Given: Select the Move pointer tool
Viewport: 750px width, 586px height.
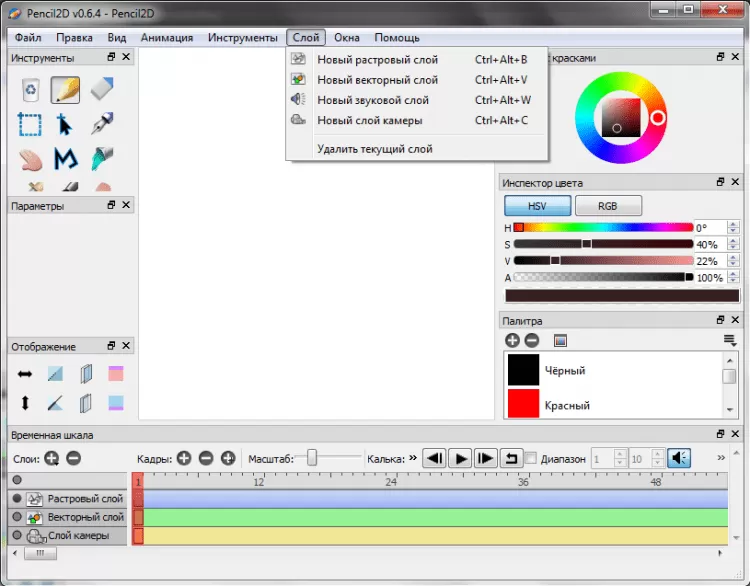Looking at the screenshot, I should [x=65, y=124].
